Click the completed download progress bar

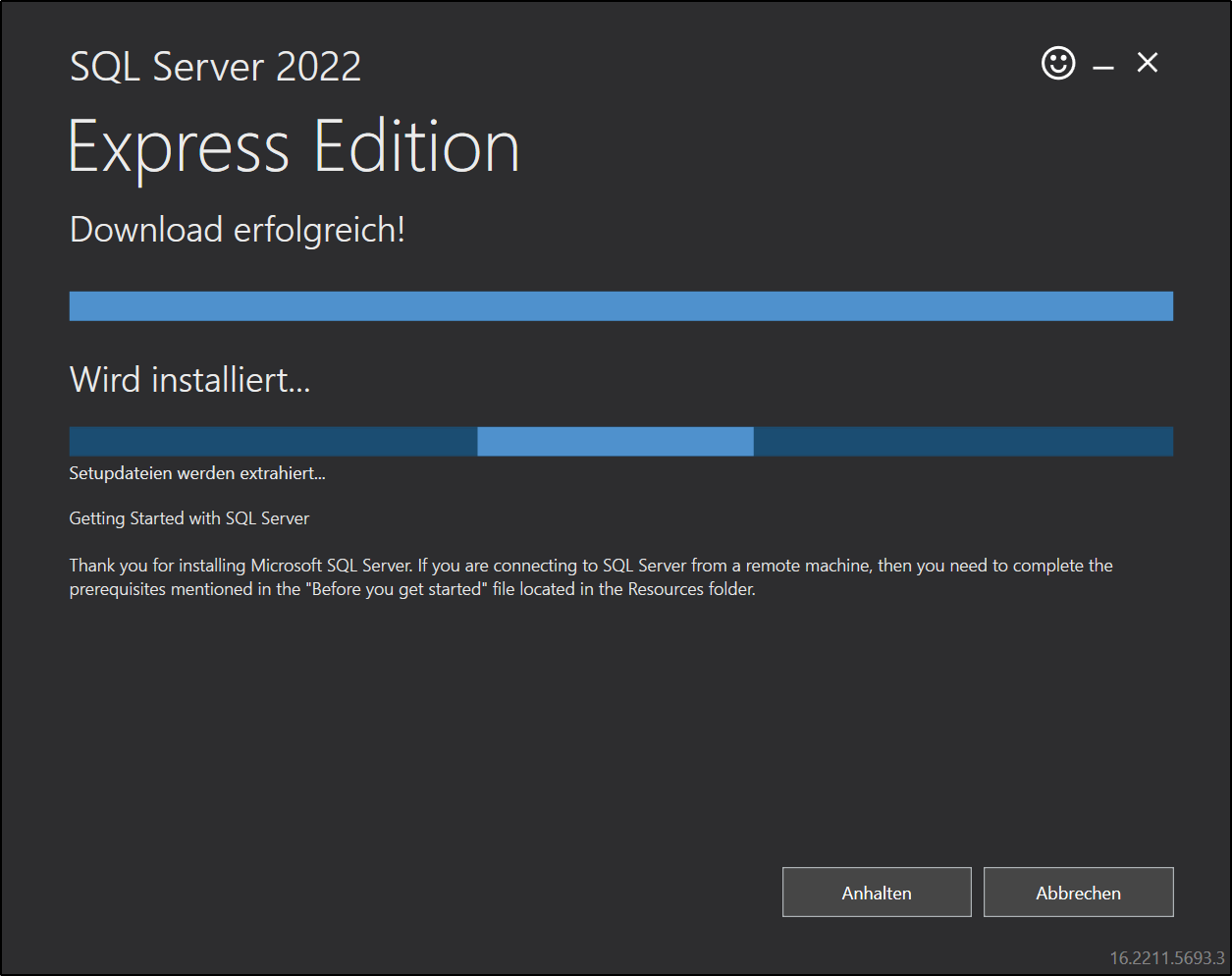[621, 305]
